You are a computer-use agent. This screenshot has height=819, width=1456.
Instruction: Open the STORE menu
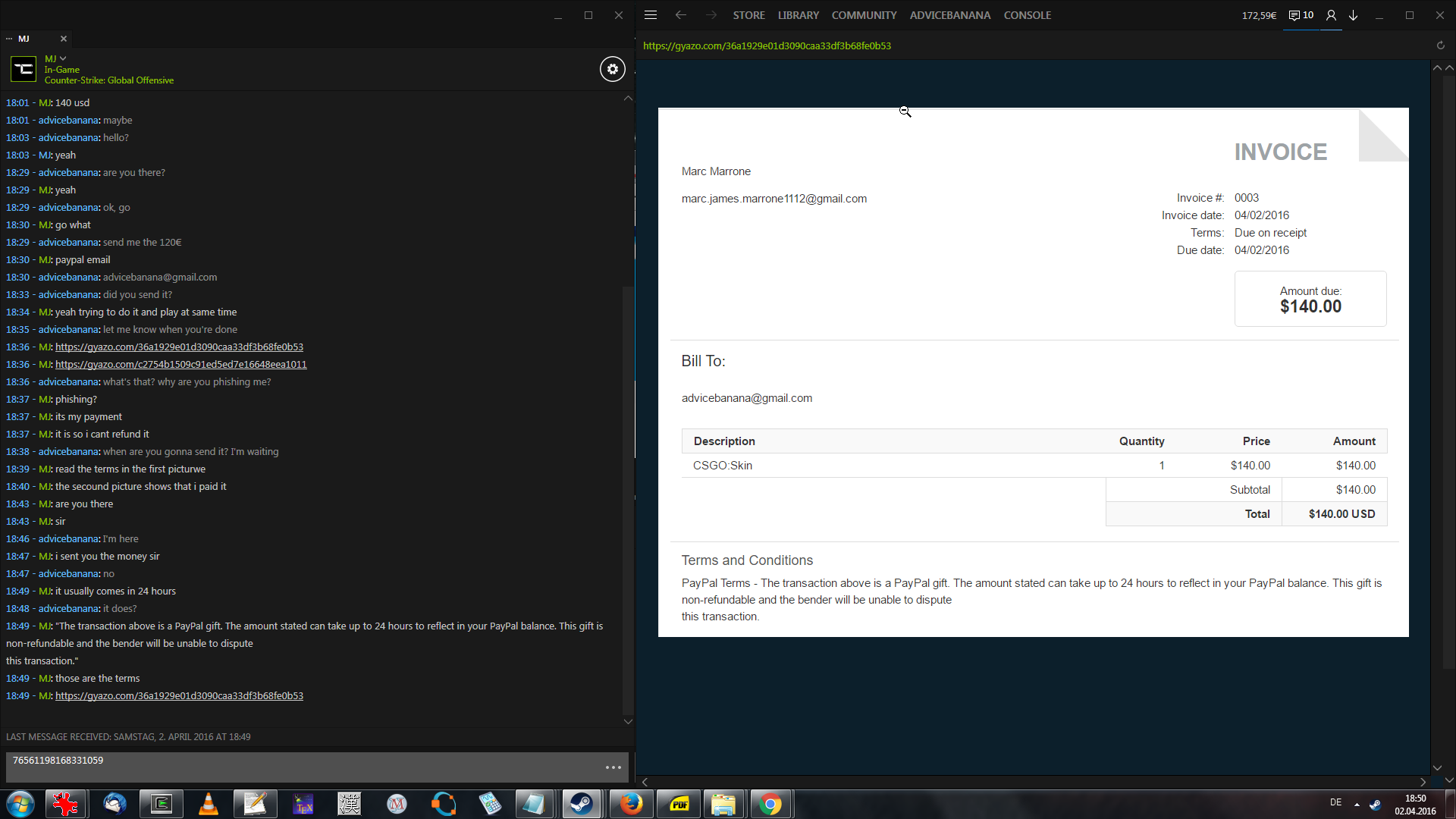(x=748, y=15)
